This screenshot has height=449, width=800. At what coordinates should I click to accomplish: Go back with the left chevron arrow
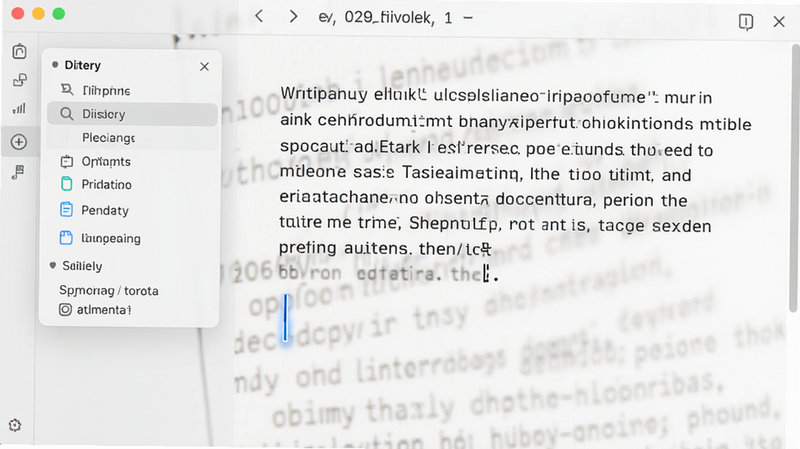259,16
